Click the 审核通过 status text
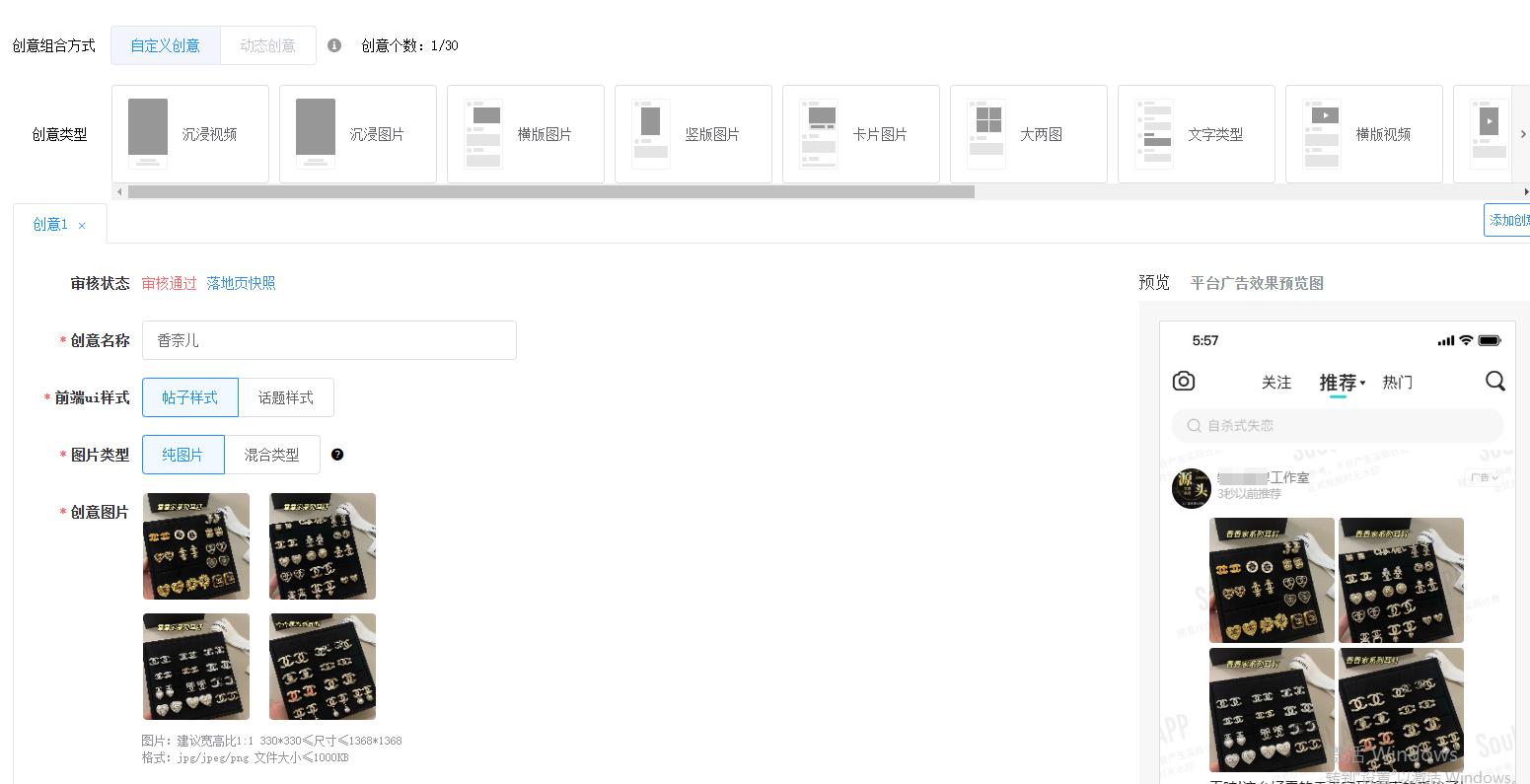This screenshot has height=784, width=1530. click(x=170, y=283)
